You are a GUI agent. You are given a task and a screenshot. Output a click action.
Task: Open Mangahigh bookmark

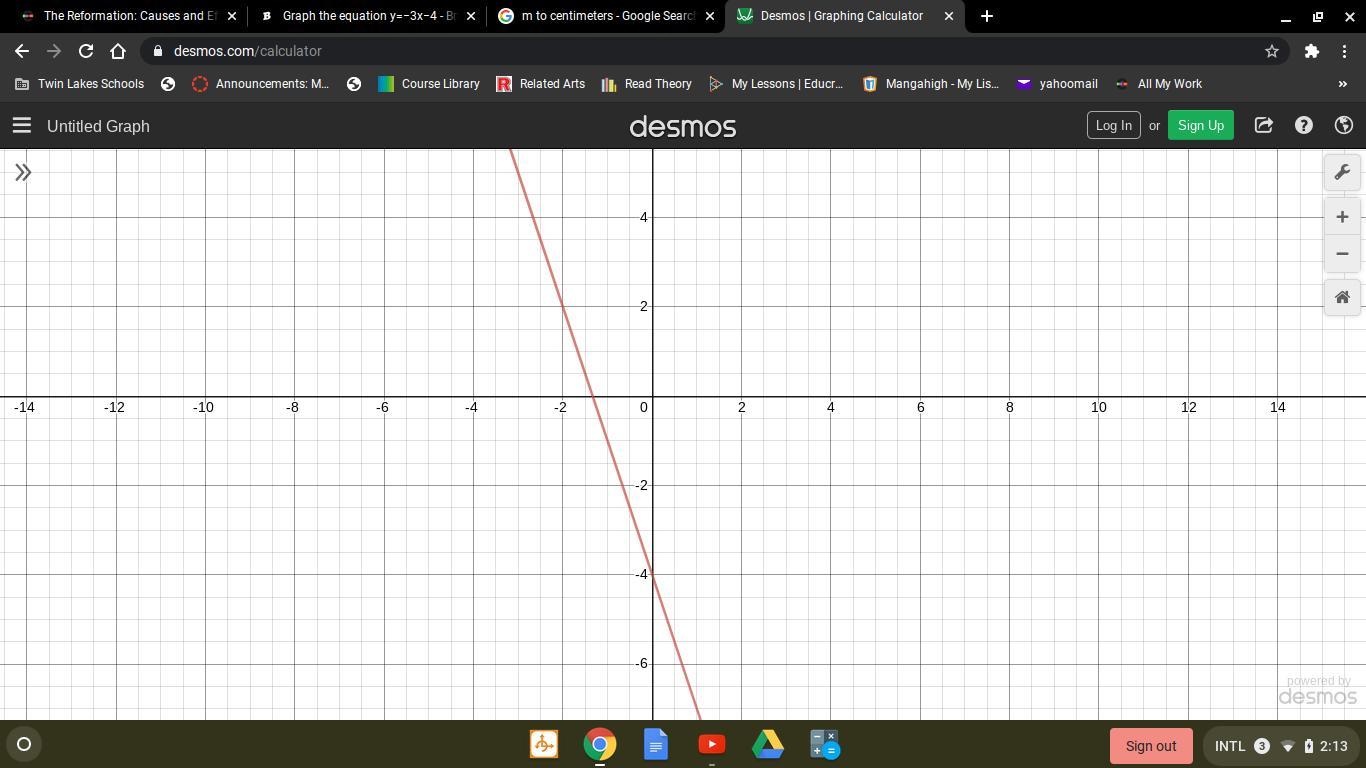click(x=931, y=84)
